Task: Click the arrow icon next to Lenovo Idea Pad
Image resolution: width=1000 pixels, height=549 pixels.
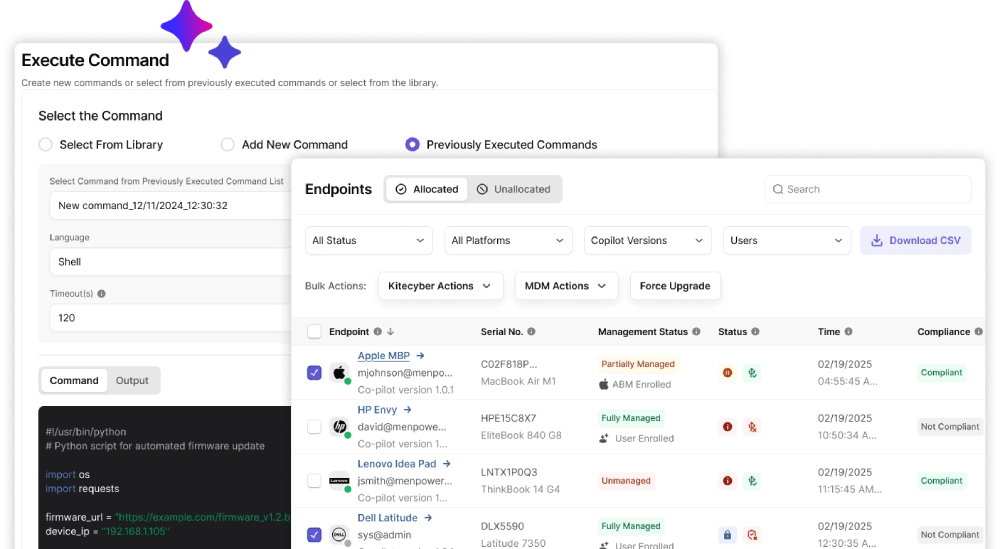Action: 446,464
